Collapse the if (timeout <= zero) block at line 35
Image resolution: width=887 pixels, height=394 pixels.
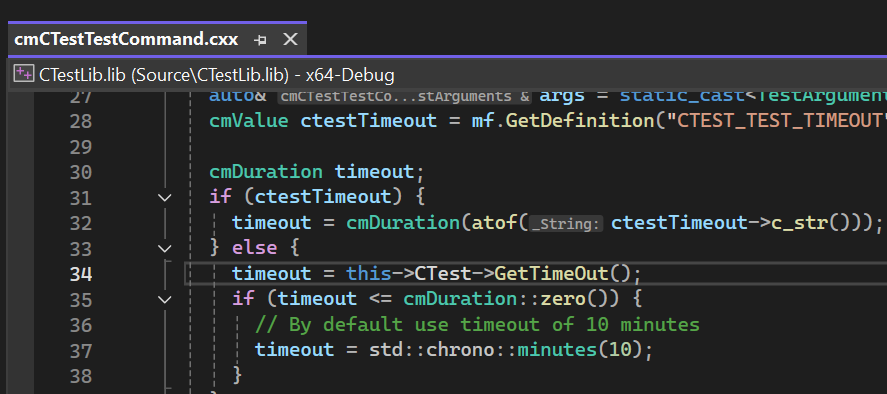click(x=165, y=299)
